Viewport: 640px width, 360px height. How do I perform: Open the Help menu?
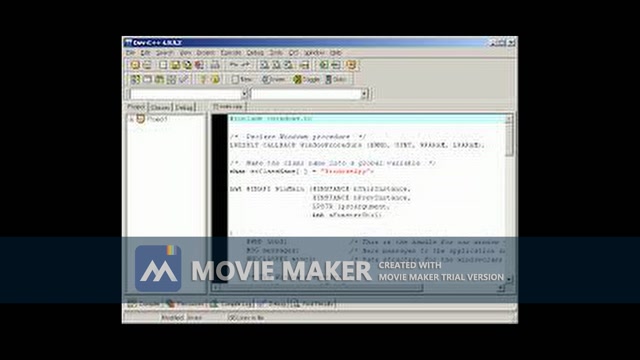point(336,53)
